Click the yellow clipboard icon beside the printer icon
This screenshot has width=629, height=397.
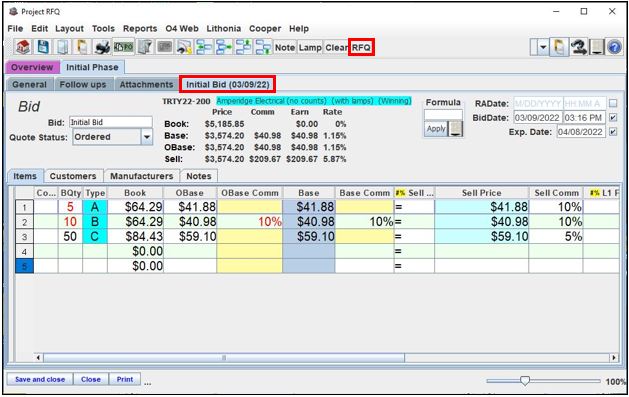(82, 47)
